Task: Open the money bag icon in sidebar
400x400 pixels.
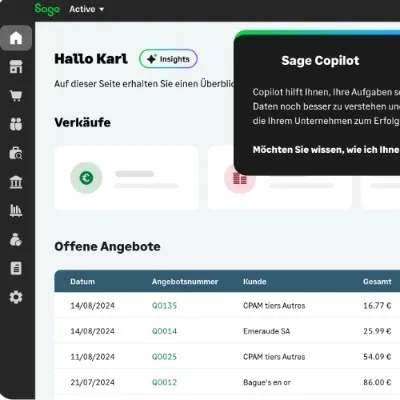Action: [x=16, y=239]
